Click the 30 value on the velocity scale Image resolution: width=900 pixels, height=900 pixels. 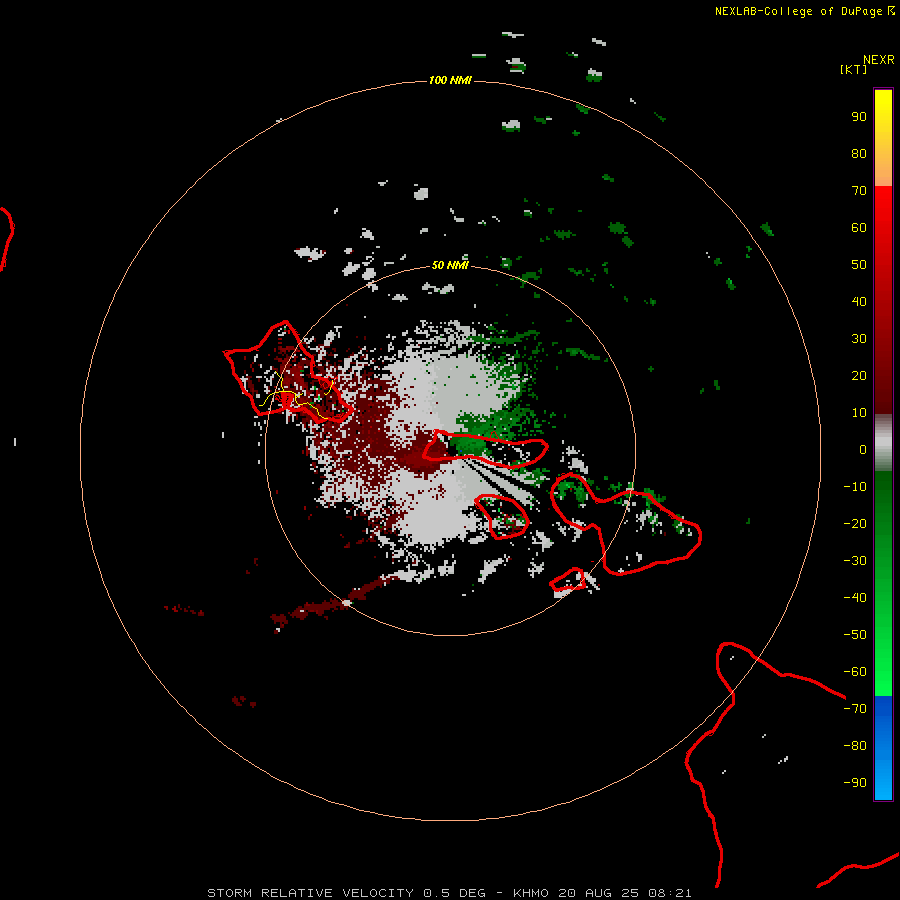coord(859,339)
